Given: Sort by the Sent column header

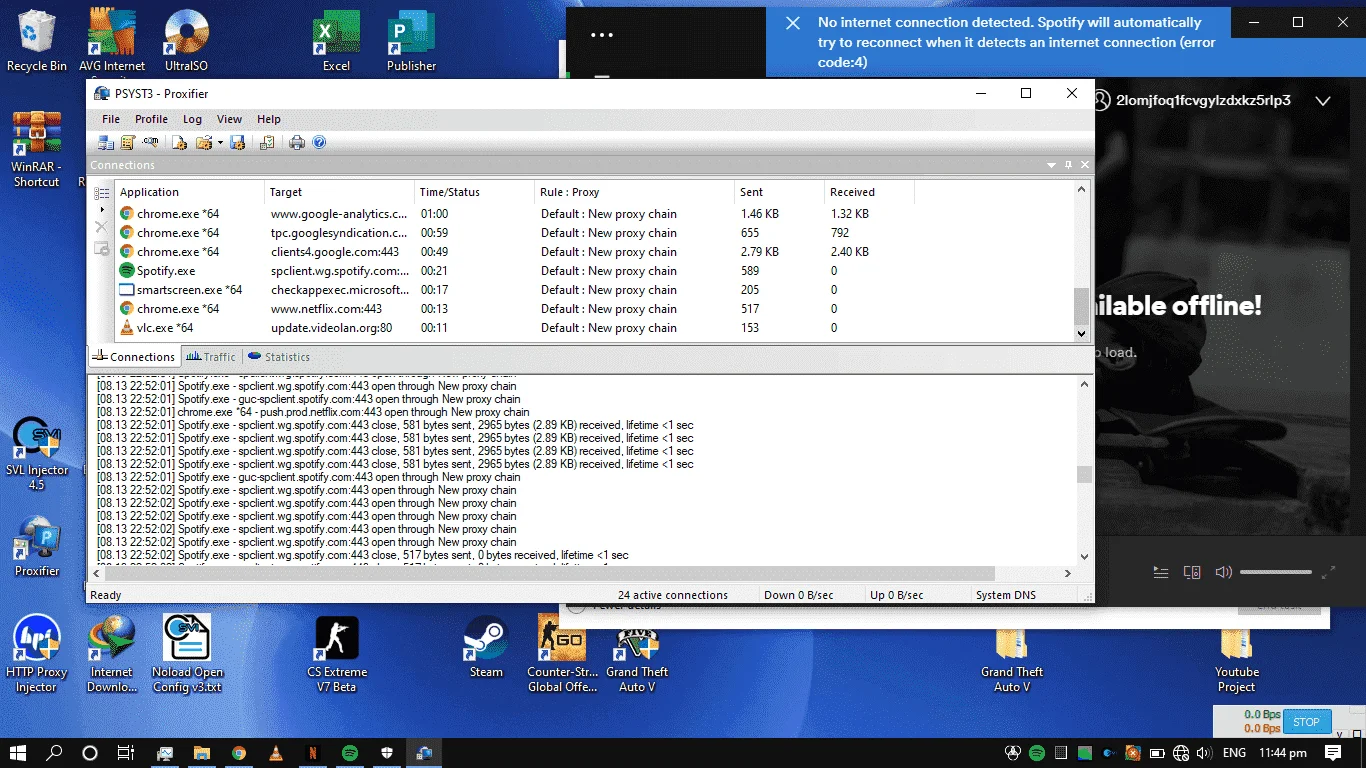Looking at the screenshot, I should pos(779,192).
